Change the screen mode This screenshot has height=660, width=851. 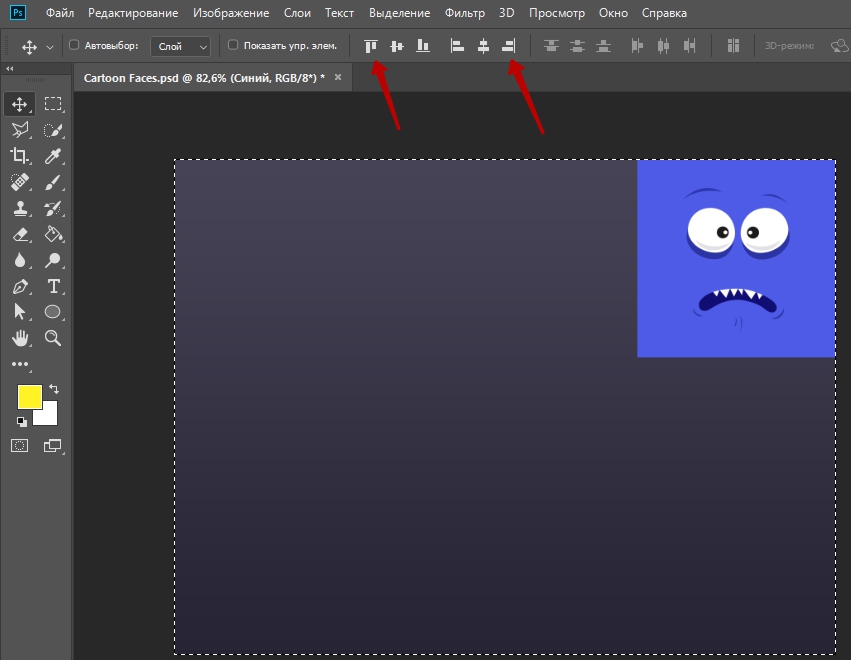point(53,446)
